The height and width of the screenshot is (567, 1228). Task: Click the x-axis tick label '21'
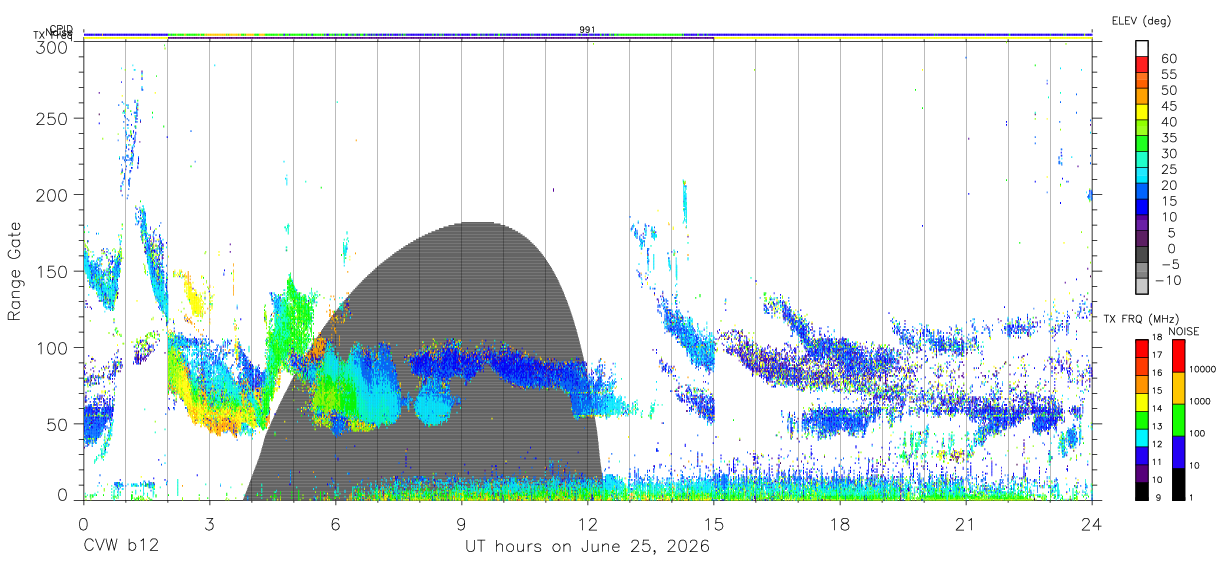click(x=966, y=523)
